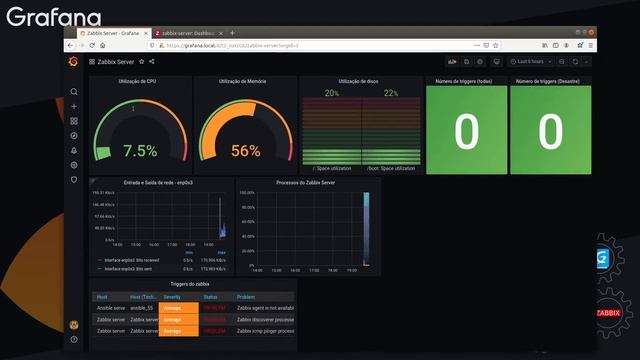Open the Utilização de CPU panel menu
The image size is (640, 360).
(x=137, y=81)
